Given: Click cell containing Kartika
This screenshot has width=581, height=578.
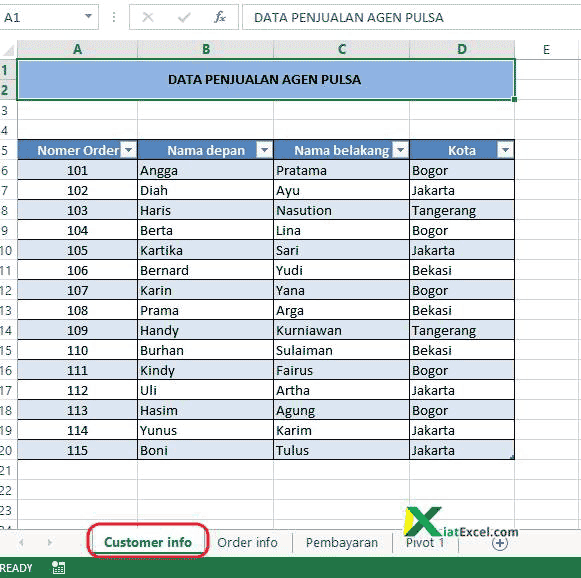Looking at the screenshot, I should pyautogui.click(x=206, y=250).
